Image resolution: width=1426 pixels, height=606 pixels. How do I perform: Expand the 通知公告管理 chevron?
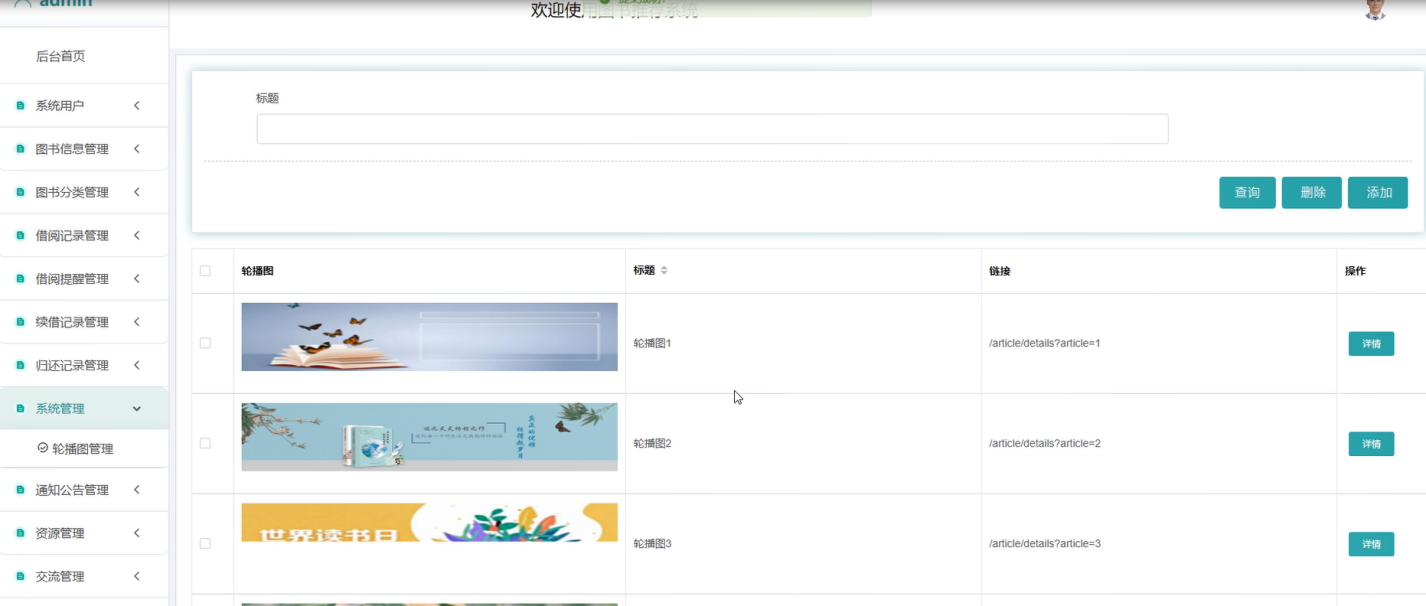[x=137, y=490]
